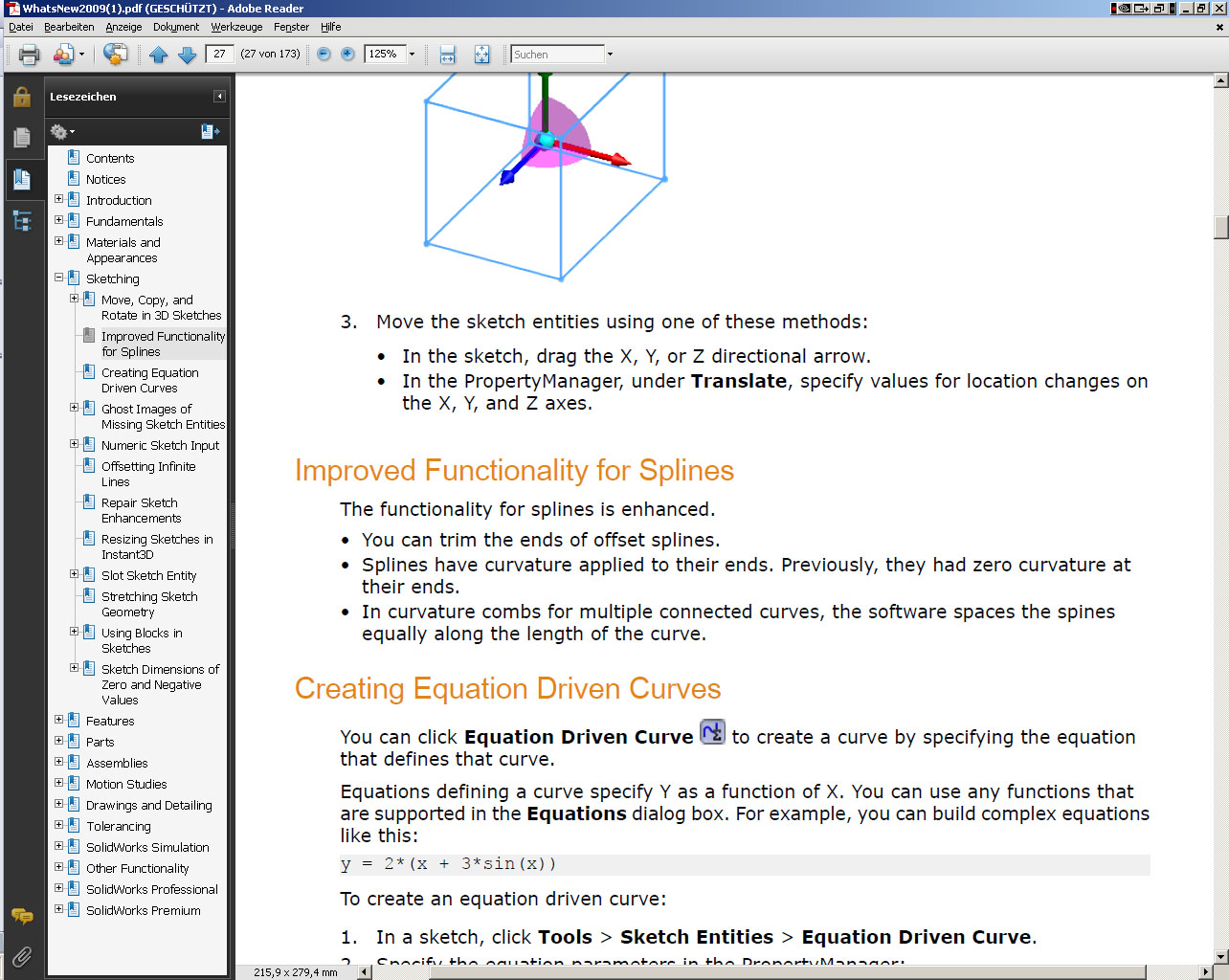Click the 125% zoom value field

(x=386, y=55)
